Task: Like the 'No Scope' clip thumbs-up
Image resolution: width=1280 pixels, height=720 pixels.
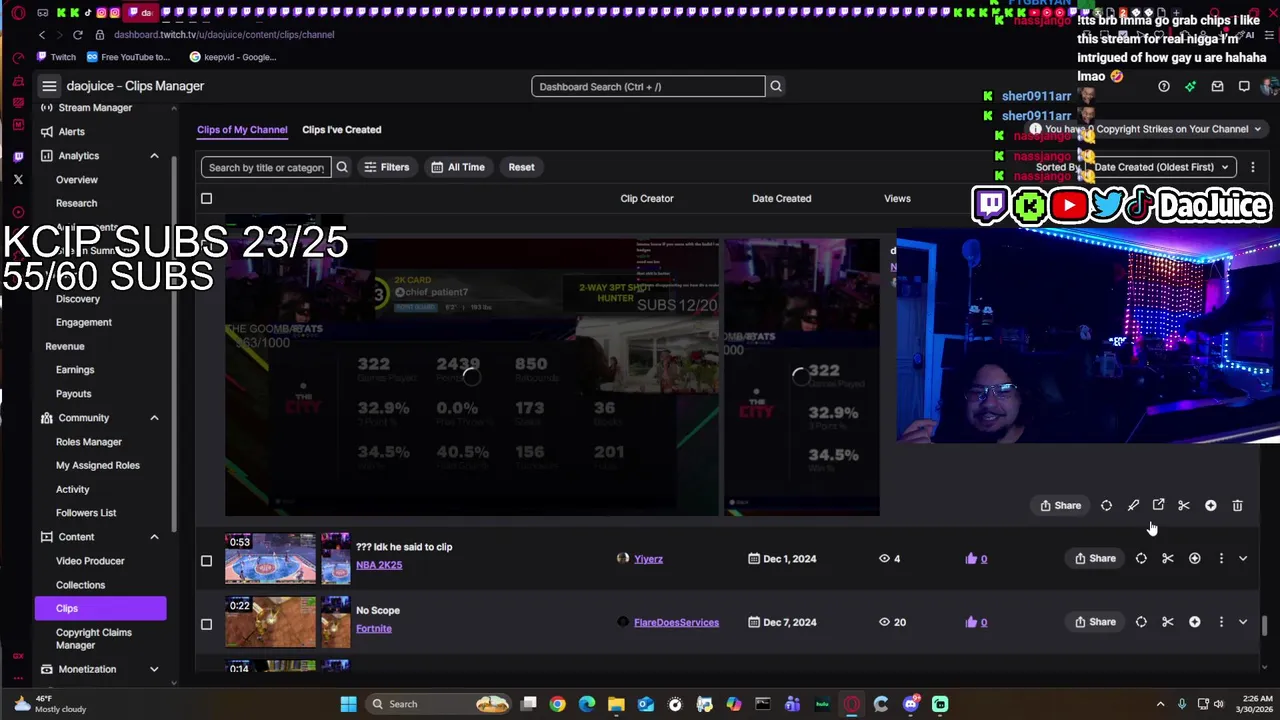Action: [971, 622]
